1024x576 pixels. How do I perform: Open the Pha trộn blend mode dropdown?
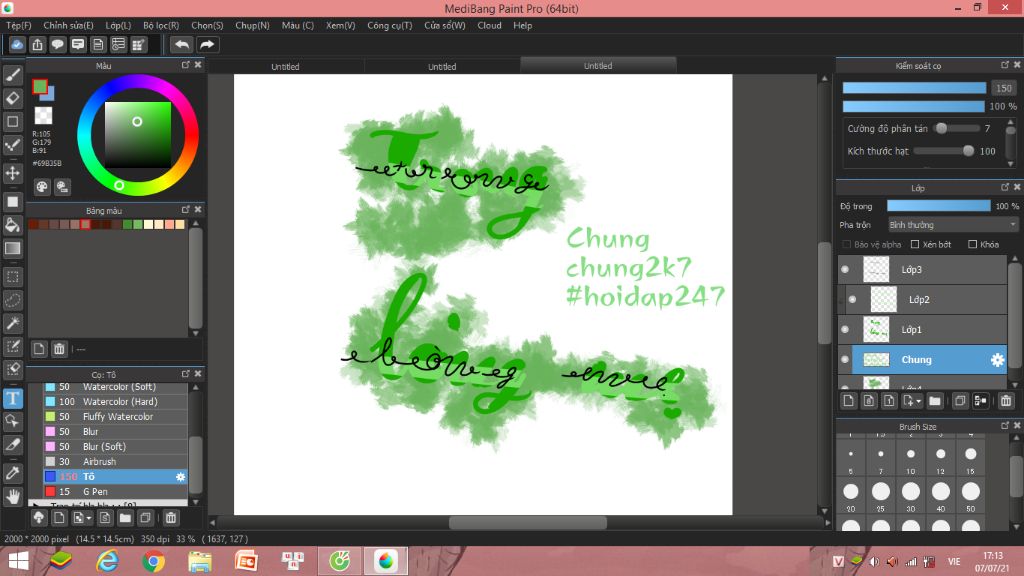[953, 225]
